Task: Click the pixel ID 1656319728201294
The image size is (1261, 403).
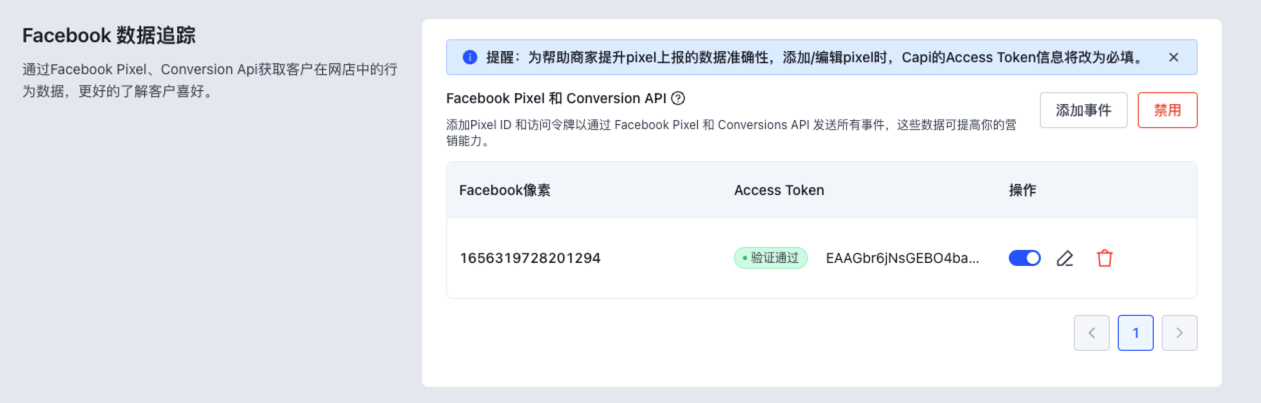Action: [x=530, y=258]
